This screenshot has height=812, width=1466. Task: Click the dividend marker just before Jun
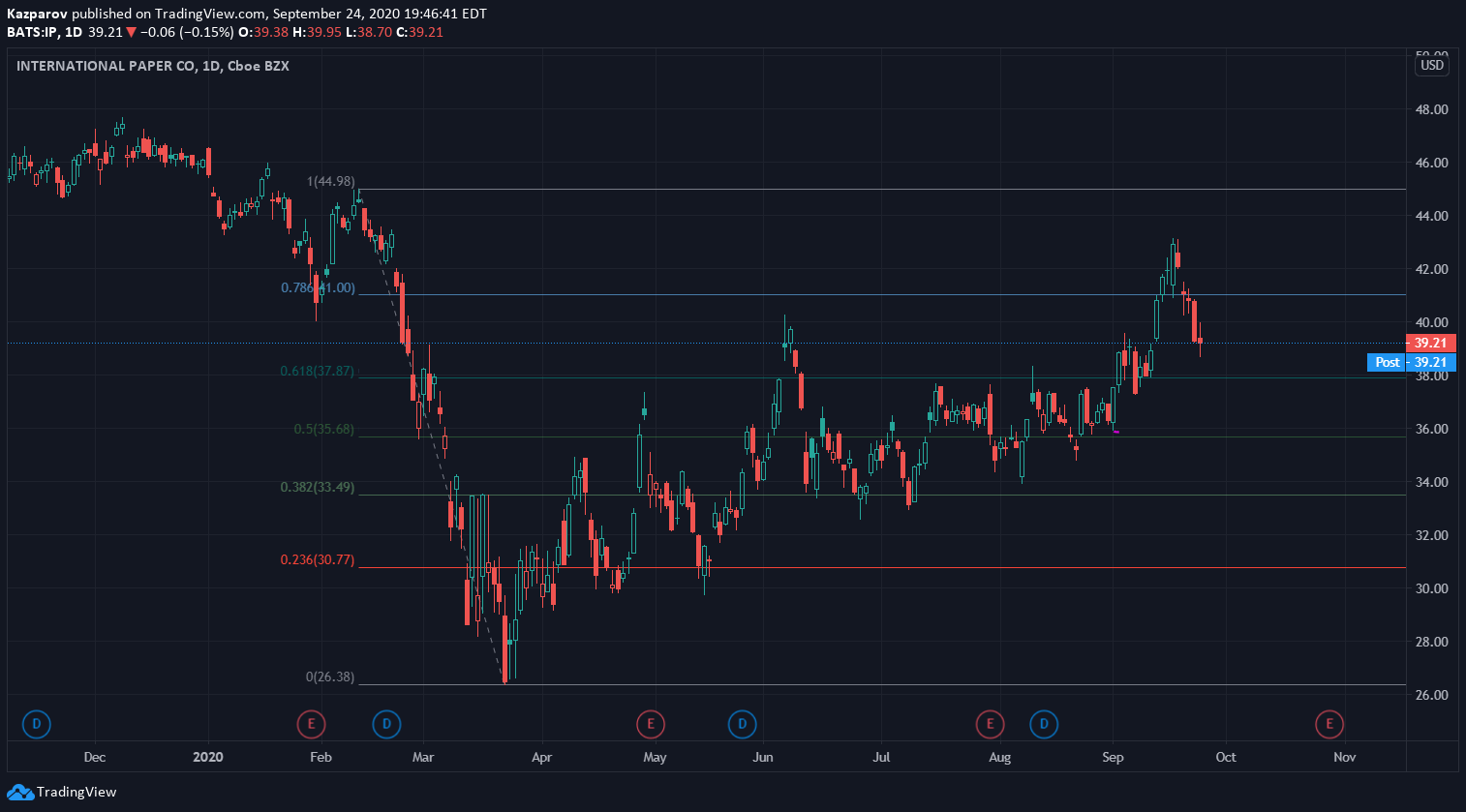pos(742,724)
